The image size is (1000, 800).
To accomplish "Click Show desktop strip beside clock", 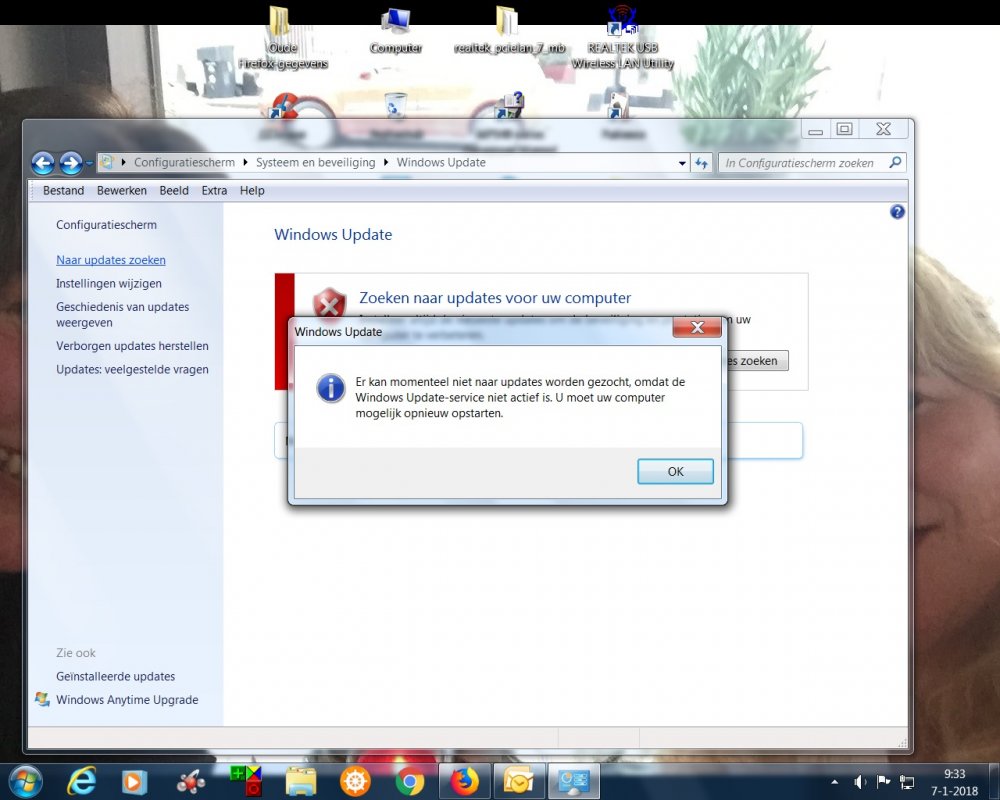I will 994,781.
